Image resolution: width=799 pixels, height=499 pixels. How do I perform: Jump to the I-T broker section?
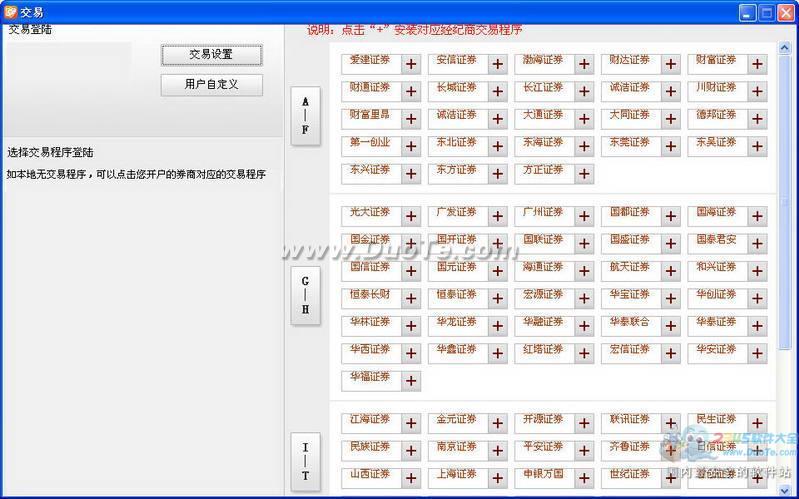point(305,462)
